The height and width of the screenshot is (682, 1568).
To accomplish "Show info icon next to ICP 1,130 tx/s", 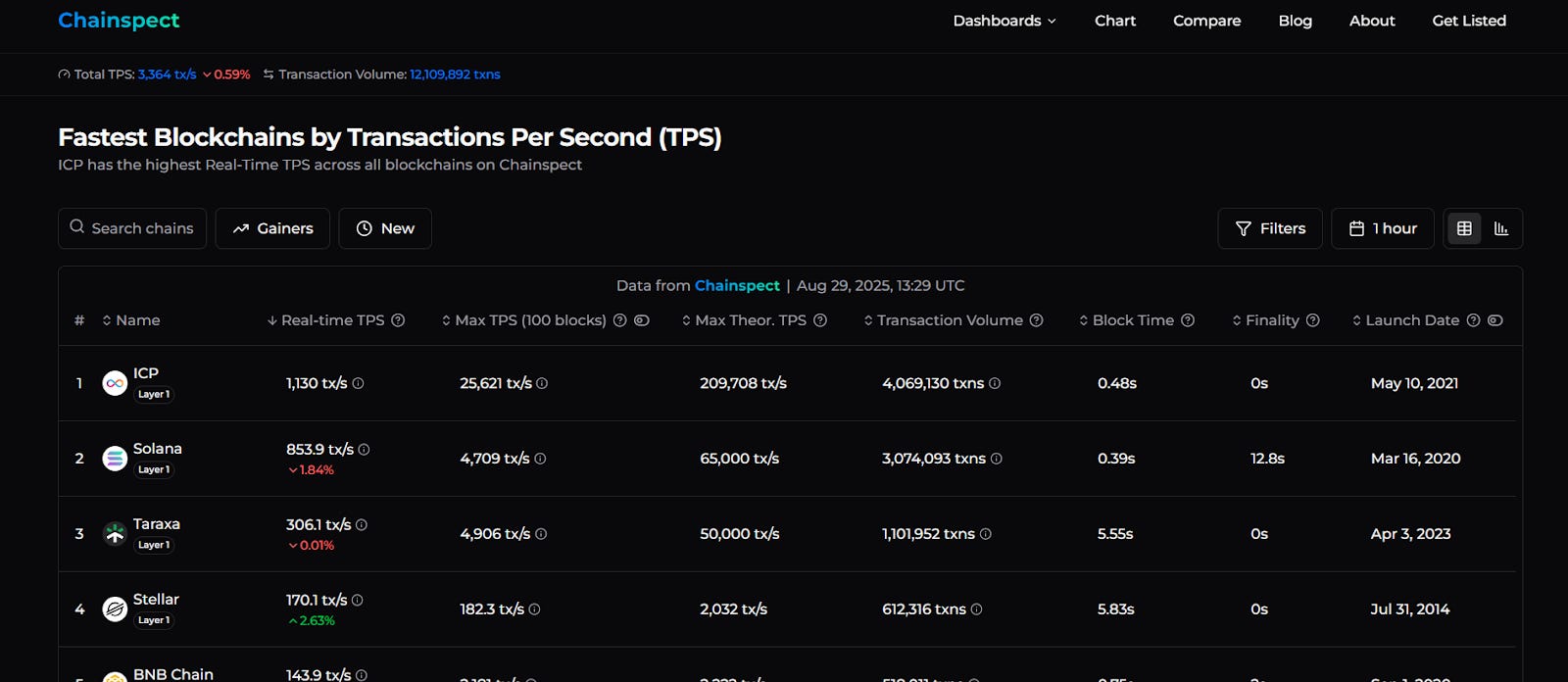I will click(358, 383).
